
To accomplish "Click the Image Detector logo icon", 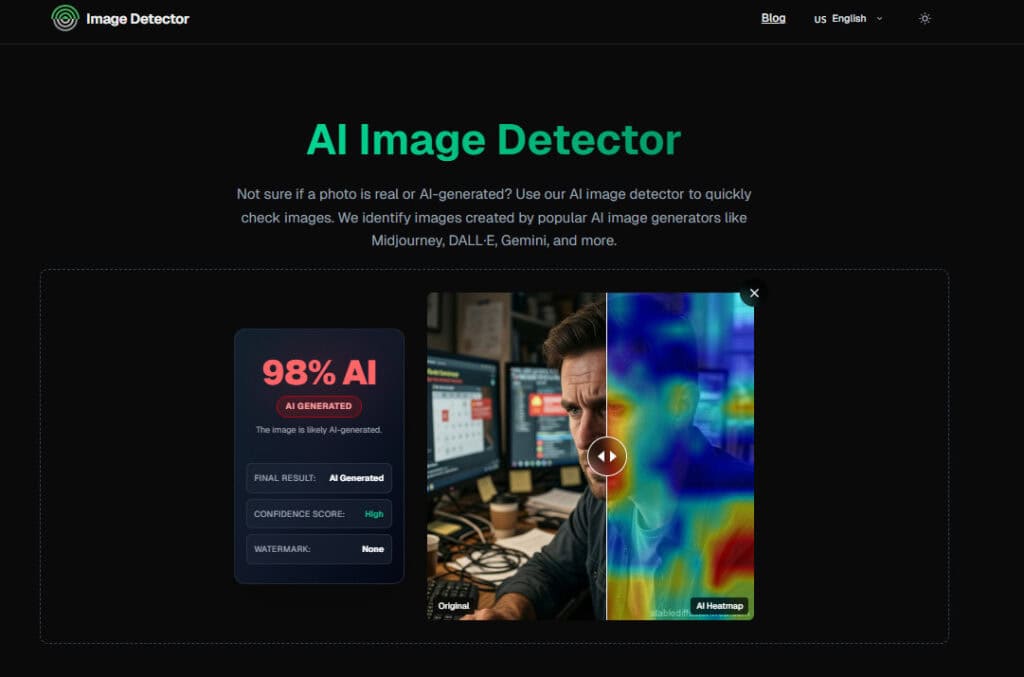I will click(65, 18).
